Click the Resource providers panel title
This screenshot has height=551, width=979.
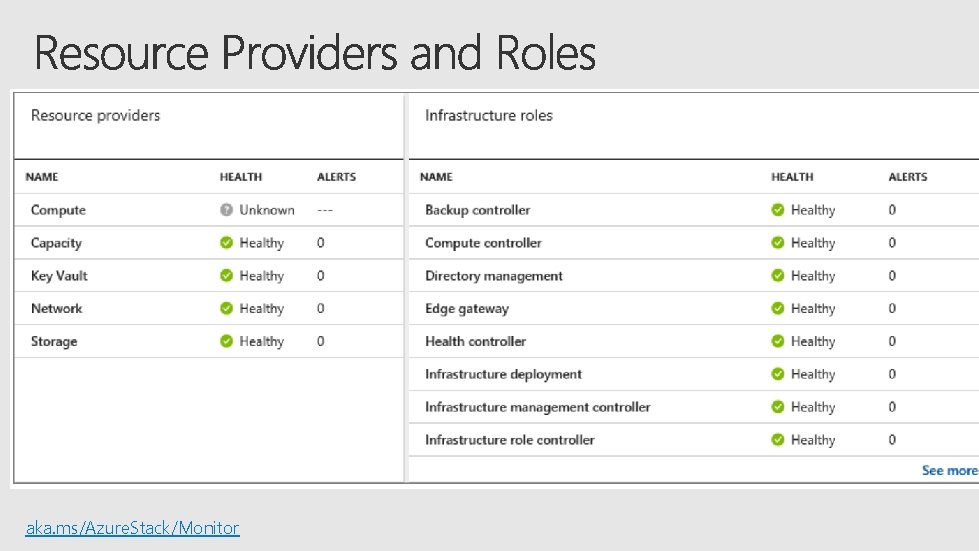95,116
